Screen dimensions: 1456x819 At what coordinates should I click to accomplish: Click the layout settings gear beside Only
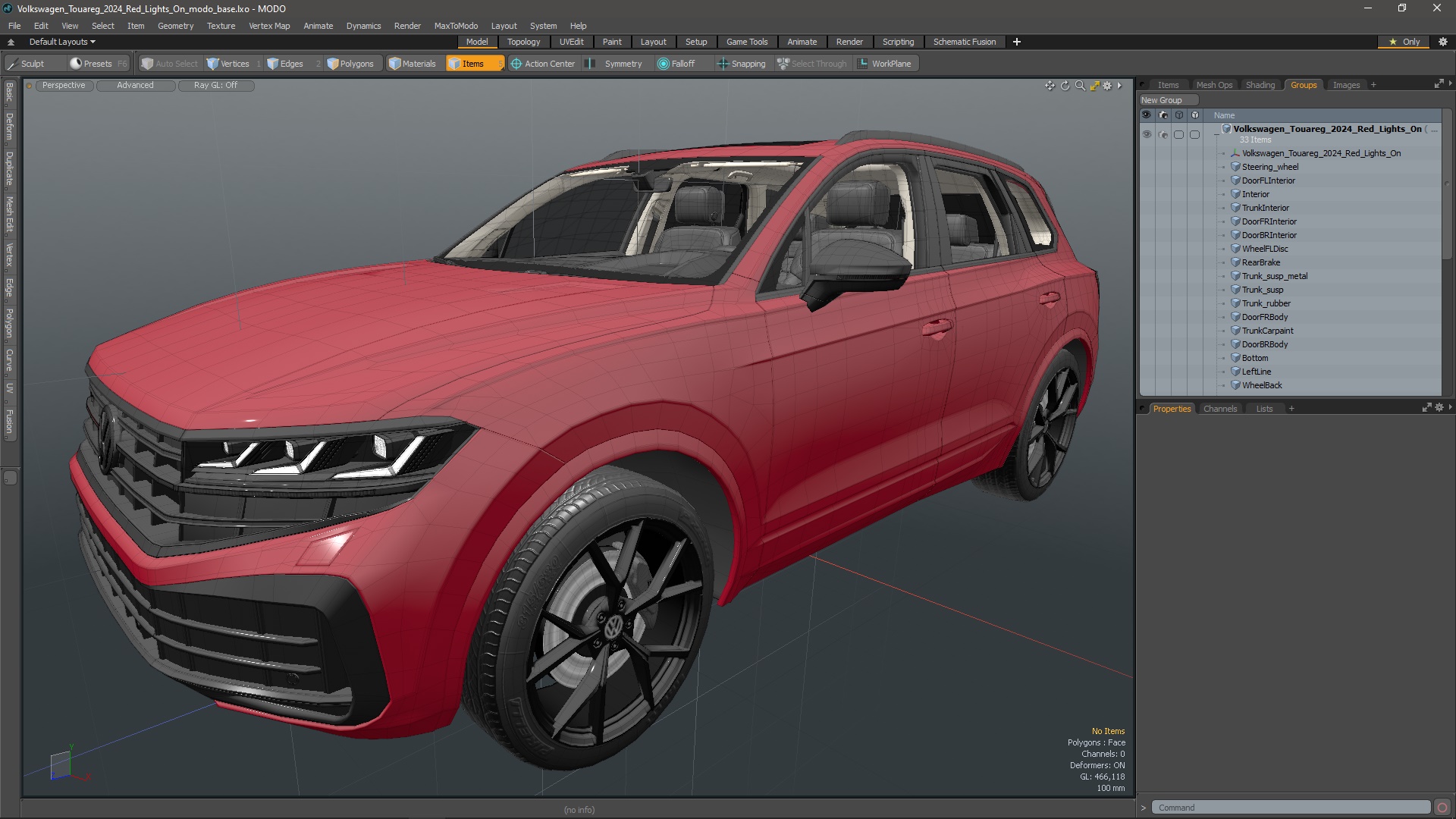pos(1442,42)
